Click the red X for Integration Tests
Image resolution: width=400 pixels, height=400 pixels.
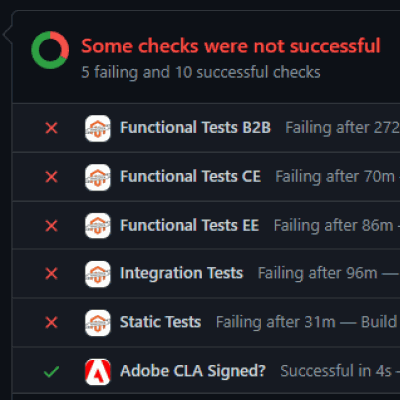(51, 274)
